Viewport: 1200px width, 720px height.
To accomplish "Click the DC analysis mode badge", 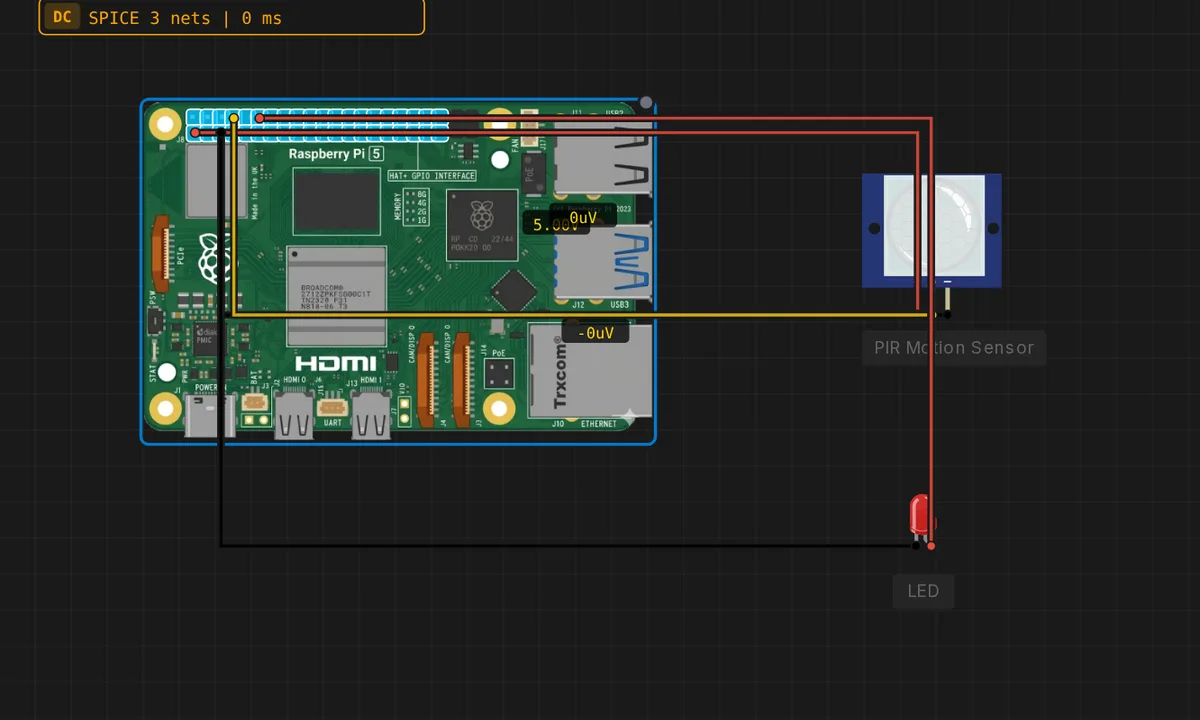I will 62,17.
